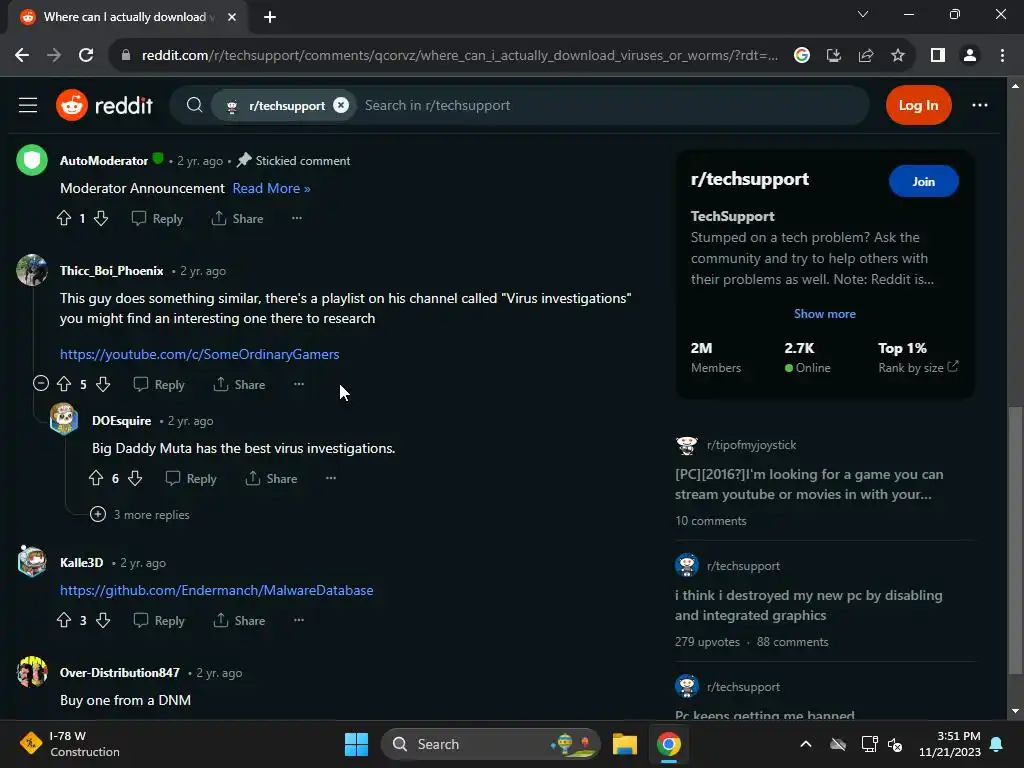
Task: Open more options on AutoModerator comment
Action: click(x=296, y=218)
